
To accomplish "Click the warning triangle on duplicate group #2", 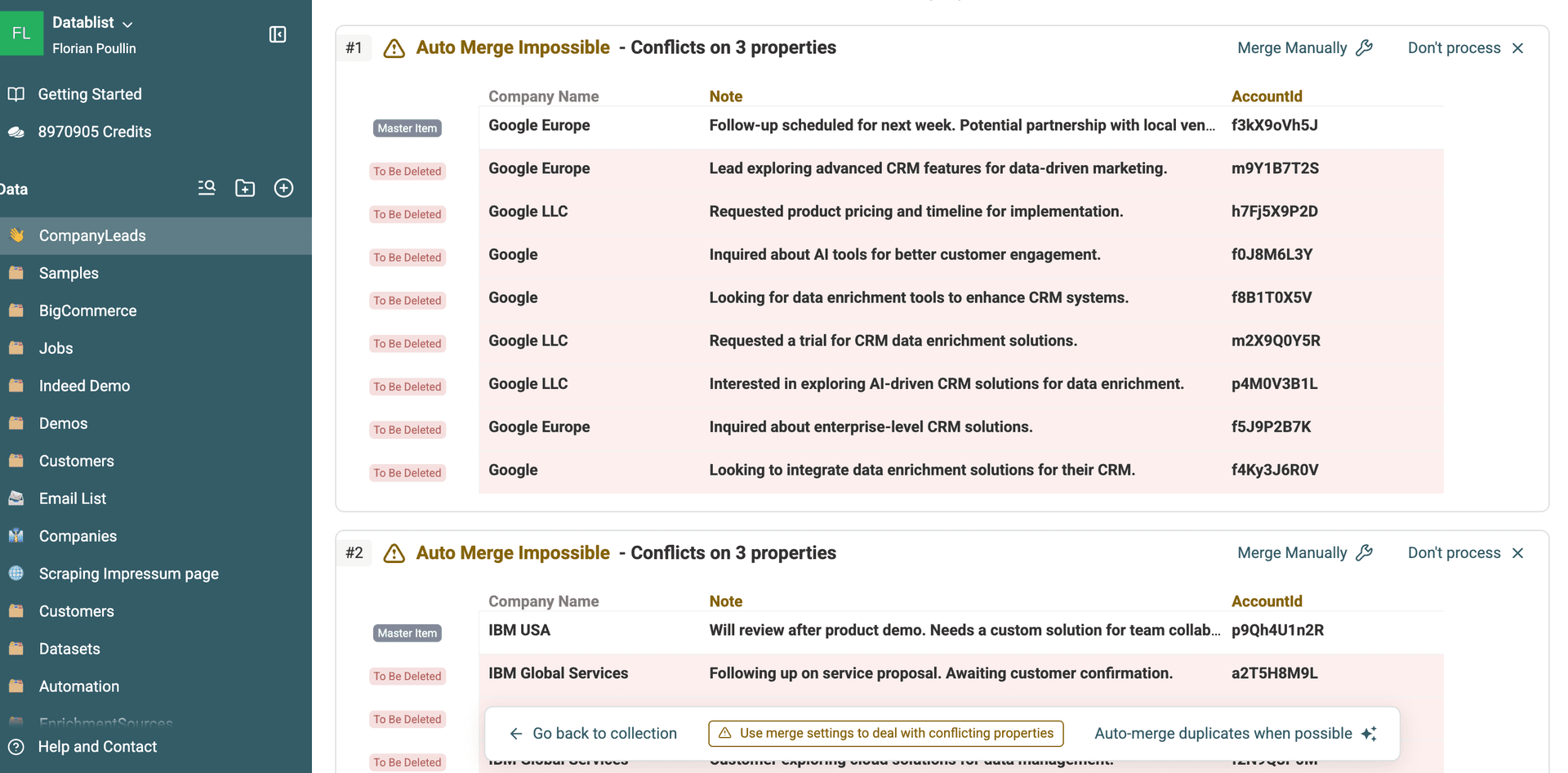I will click(394, 553).
